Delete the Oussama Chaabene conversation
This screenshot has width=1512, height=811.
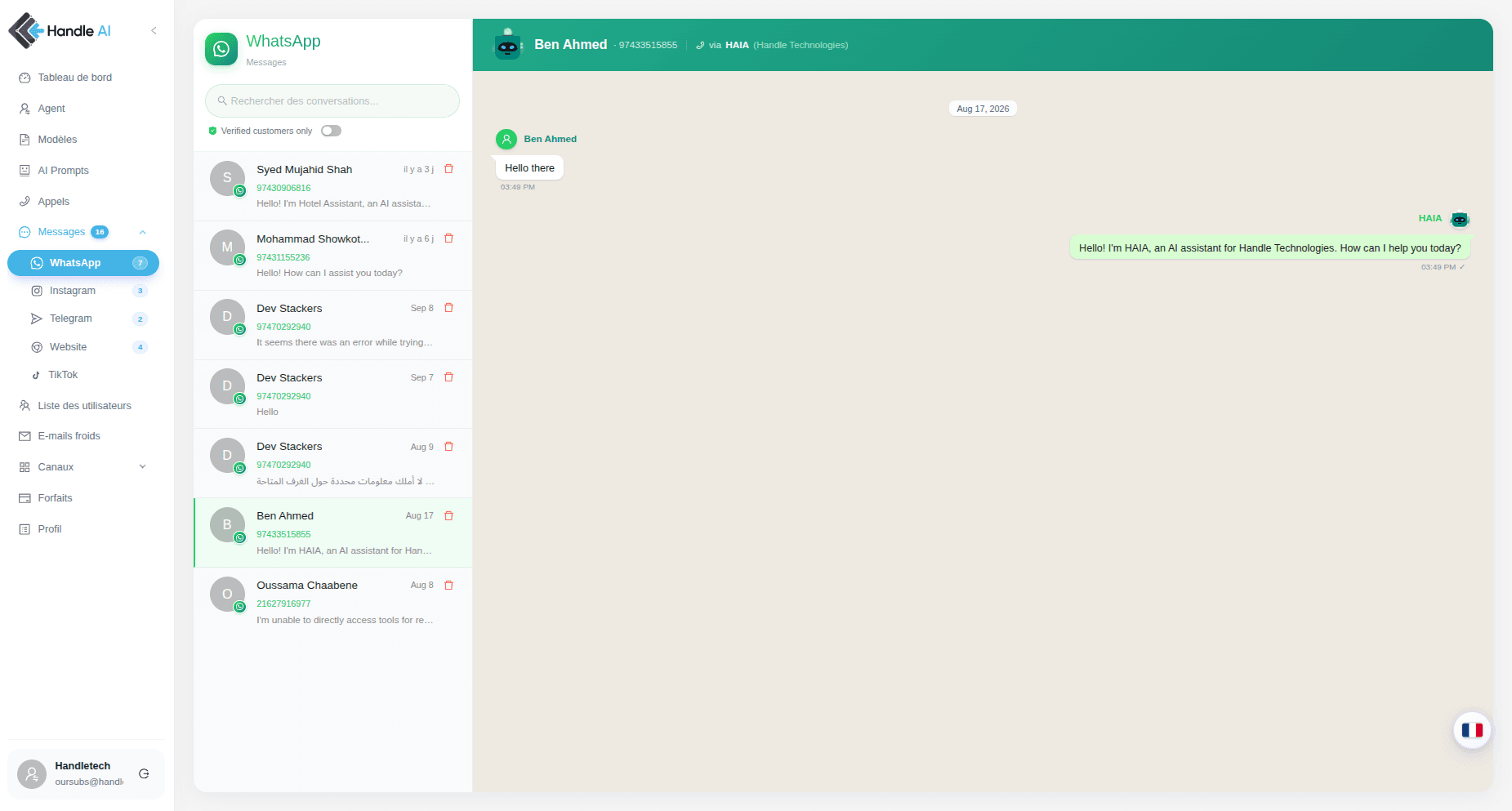(448, 586)
